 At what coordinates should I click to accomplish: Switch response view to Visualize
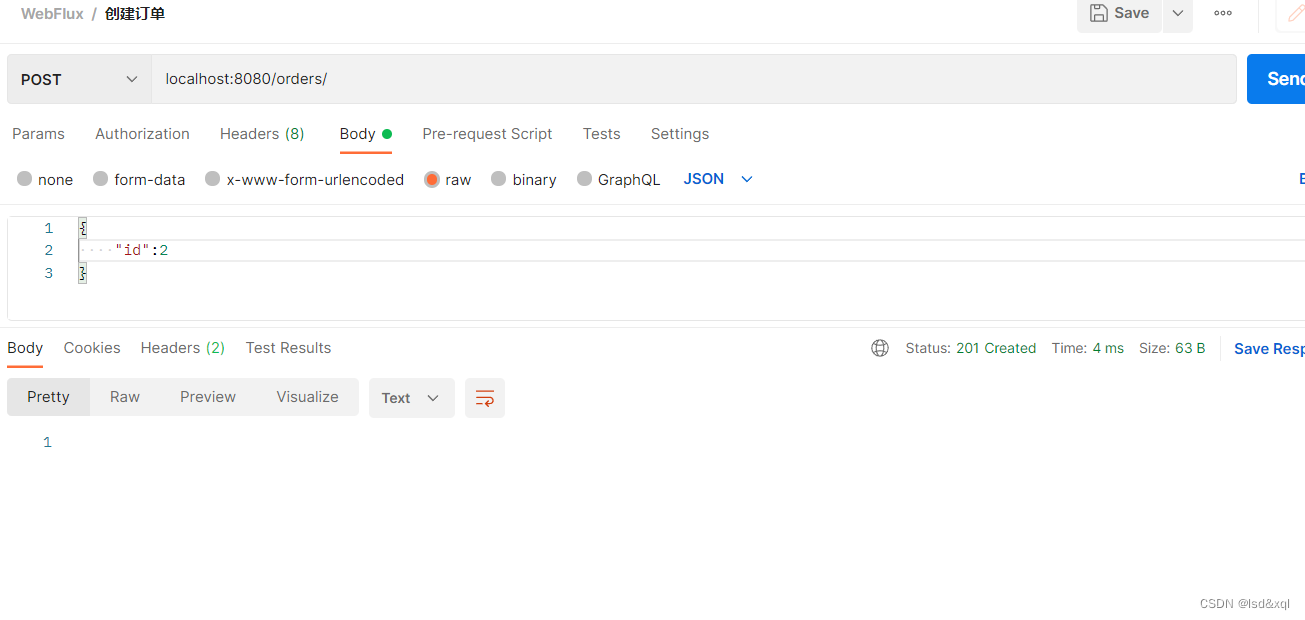pyautogui.click(x=307, y=397)
